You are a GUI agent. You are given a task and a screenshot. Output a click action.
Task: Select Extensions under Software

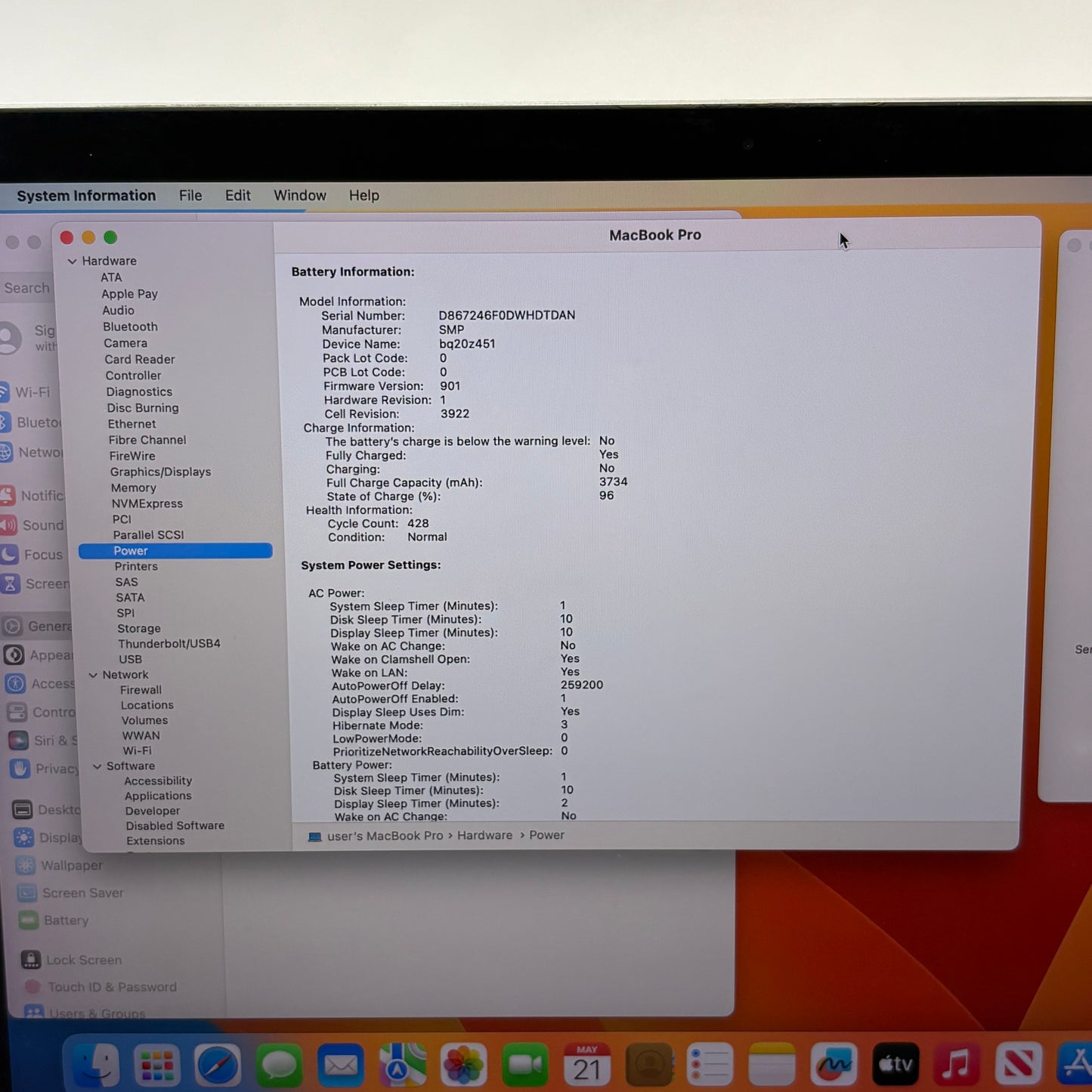pyautogui.click(x=156, y=840)
